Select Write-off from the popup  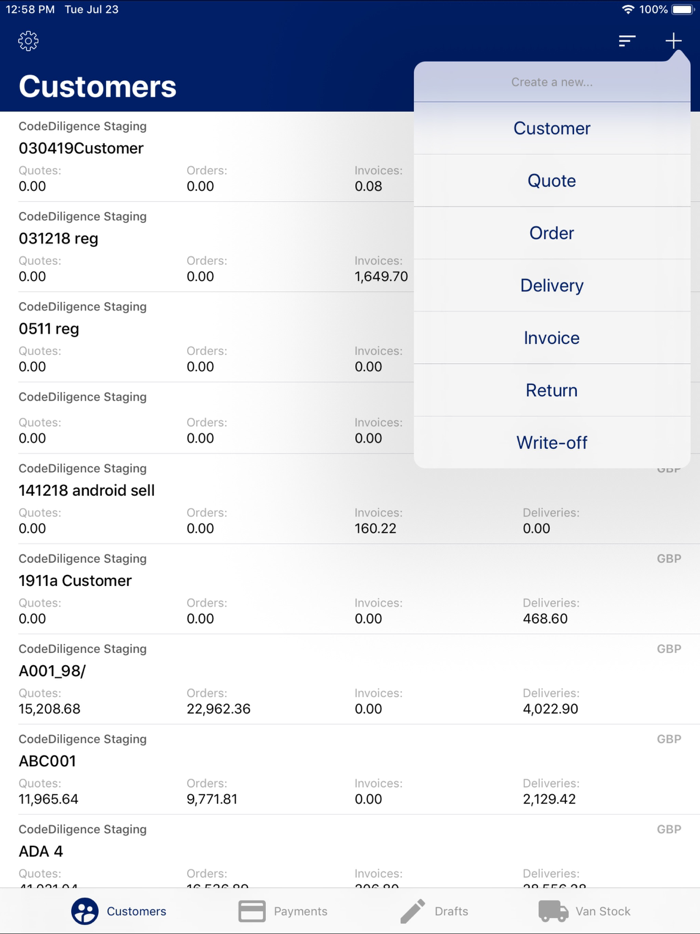pyautogui.click(x=552, y=442)
